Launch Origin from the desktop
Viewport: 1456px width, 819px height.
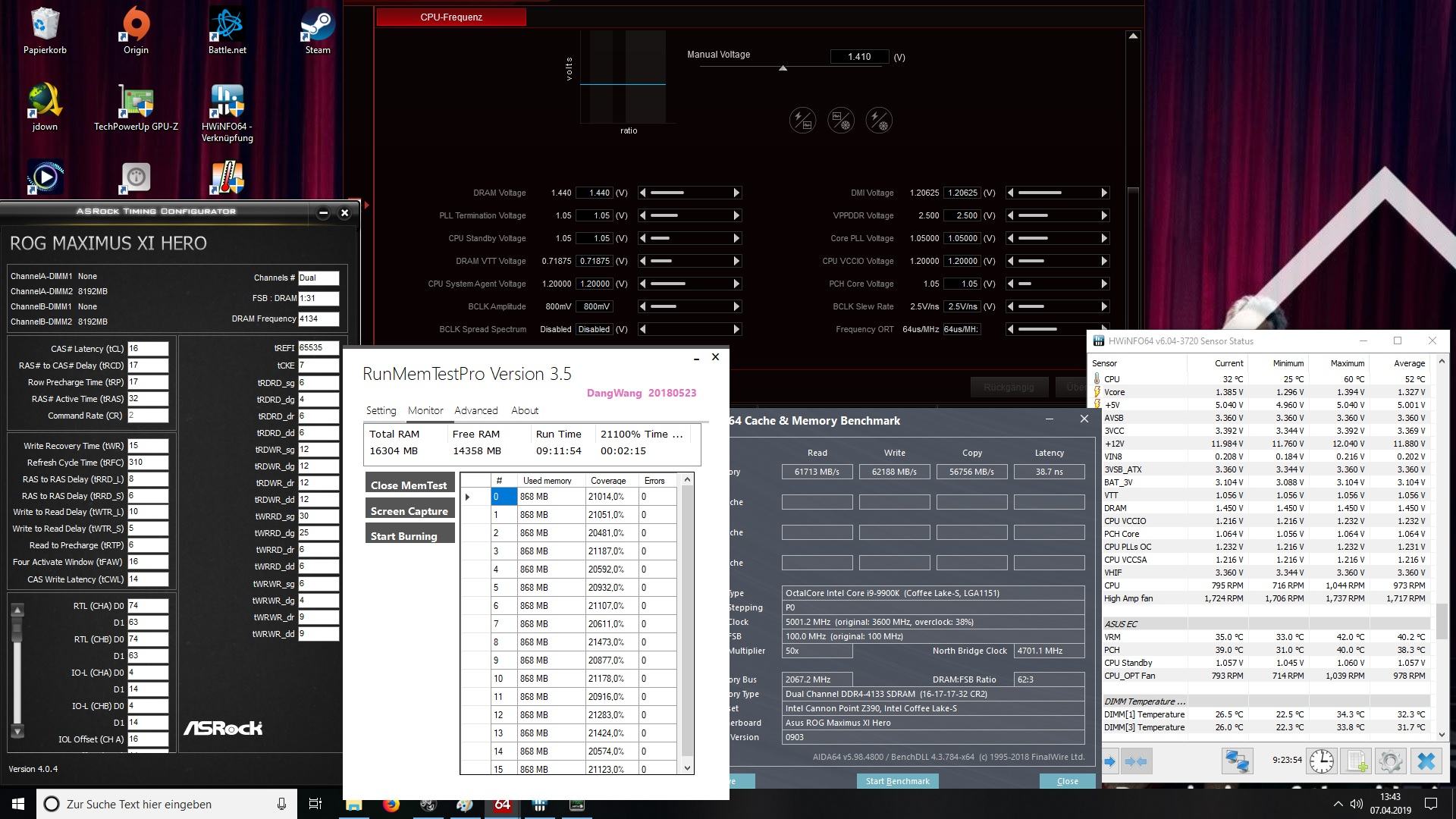[136, 32]
